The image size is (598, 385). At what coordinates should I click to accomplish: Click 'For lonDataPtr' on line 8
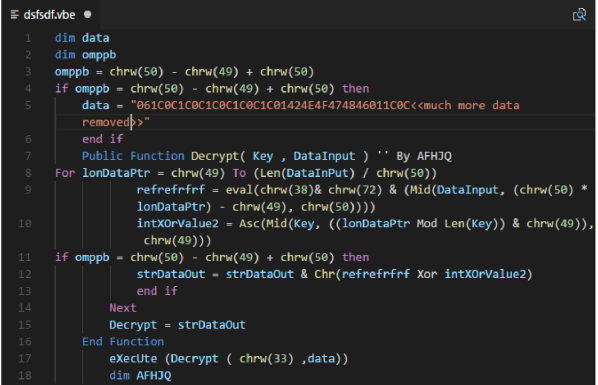103,173
